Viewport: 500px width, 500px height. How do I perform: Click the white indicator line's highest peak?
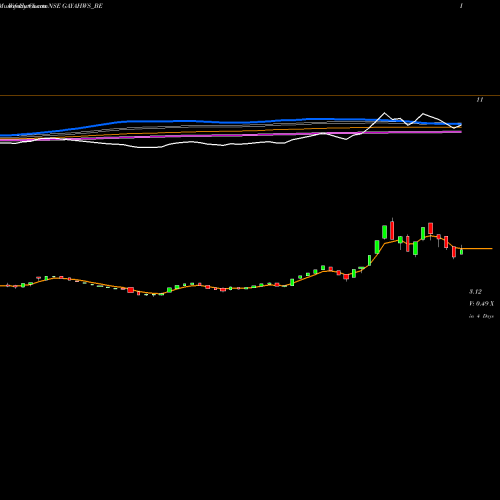click(x=384, y=113)
